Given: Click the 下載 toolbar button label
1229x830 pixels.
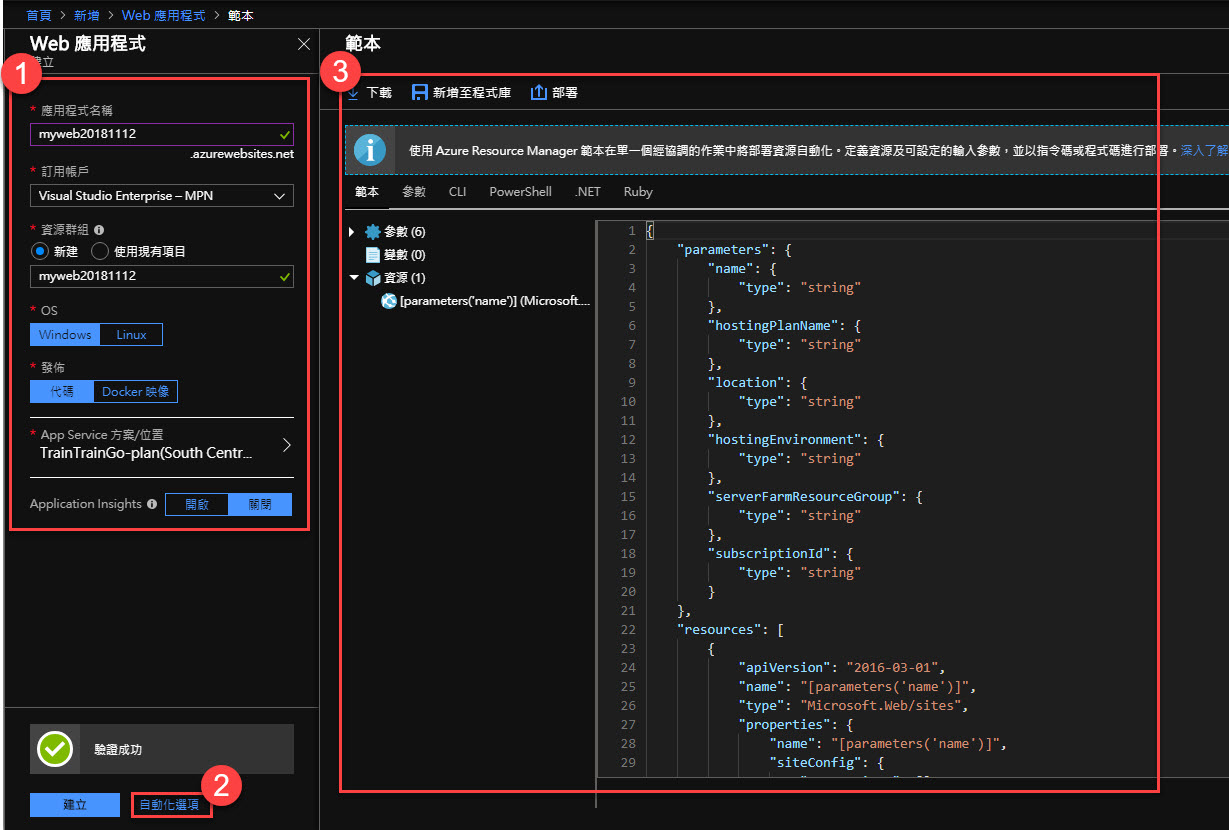Looking at the screenshot, I should coord(379,93).
